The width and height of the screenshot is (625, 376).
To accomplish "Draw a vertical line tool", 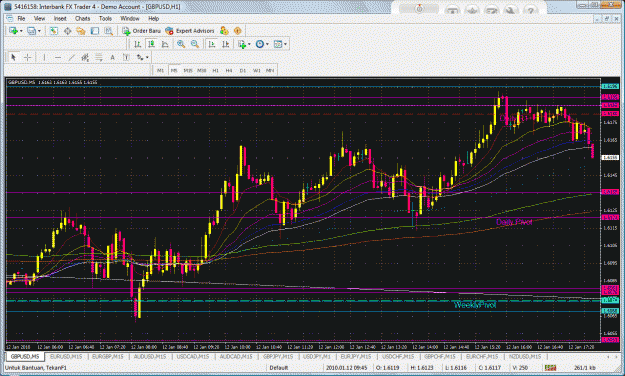I will point(44,57).
